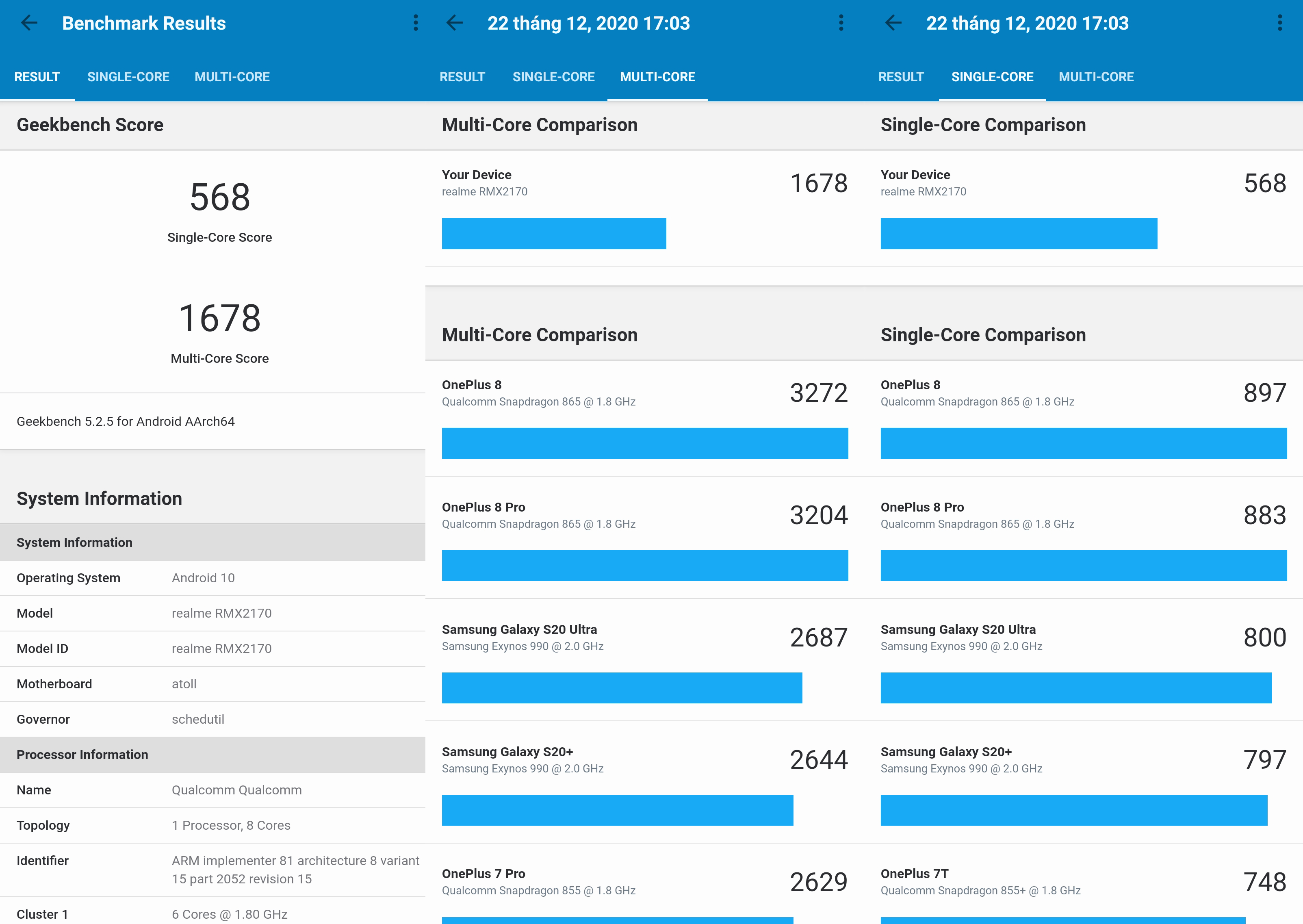
Task: Select the Name Qualcomm Qualcomm row
Action: coord(213,790)
